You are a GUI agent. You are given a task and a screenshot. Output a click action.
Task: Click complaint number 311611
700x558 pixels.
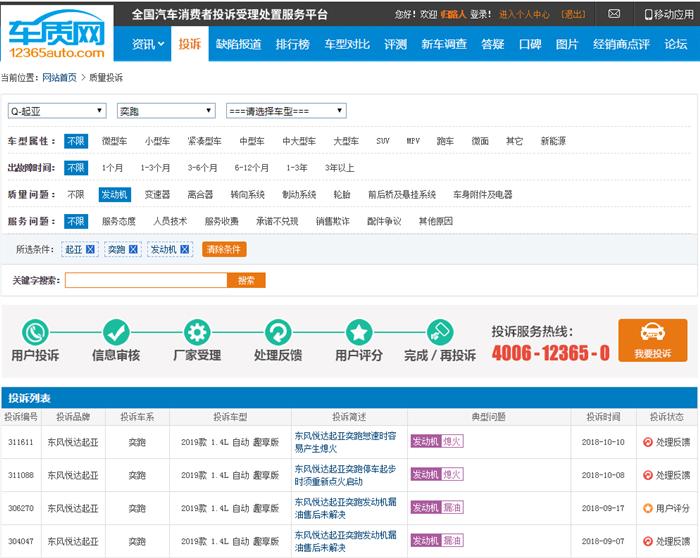pyautogui.click(x=21, y=442)
